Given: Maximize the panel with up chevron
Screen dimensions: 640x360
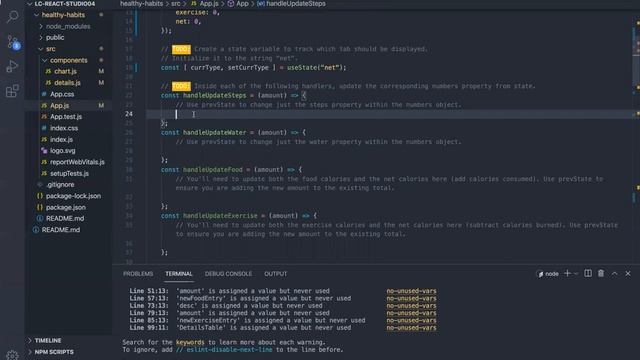Looking at the screenshot, I should [614, 273].
